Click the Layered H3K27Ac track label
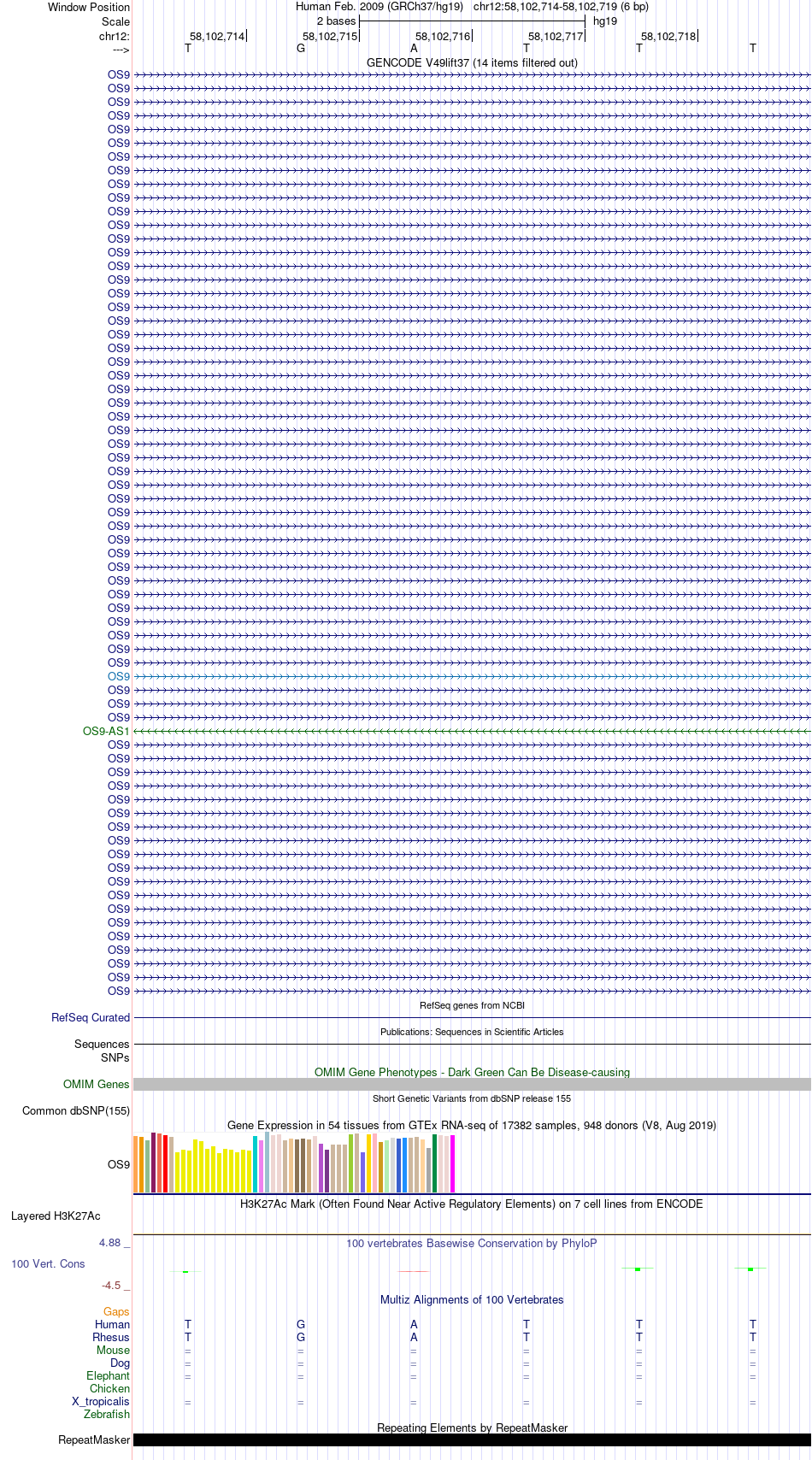This screenshot has height=1460, width=812. click(56, 1216)
